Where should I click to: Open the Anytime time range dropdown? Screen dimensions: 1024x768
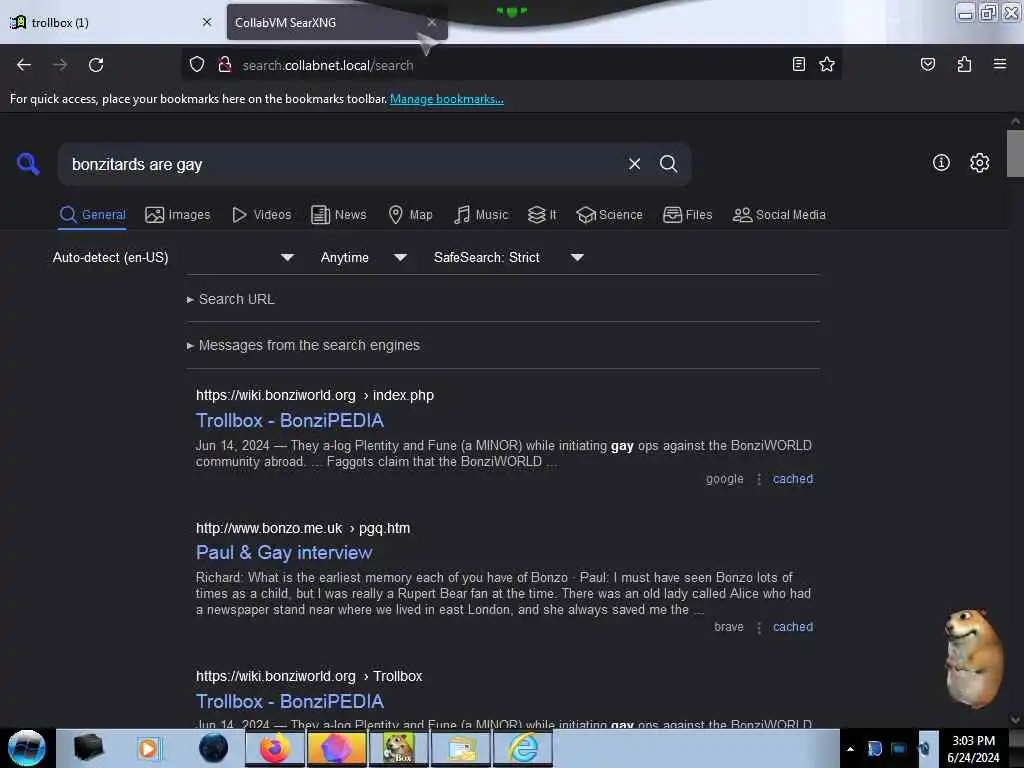tap(364, 257)
